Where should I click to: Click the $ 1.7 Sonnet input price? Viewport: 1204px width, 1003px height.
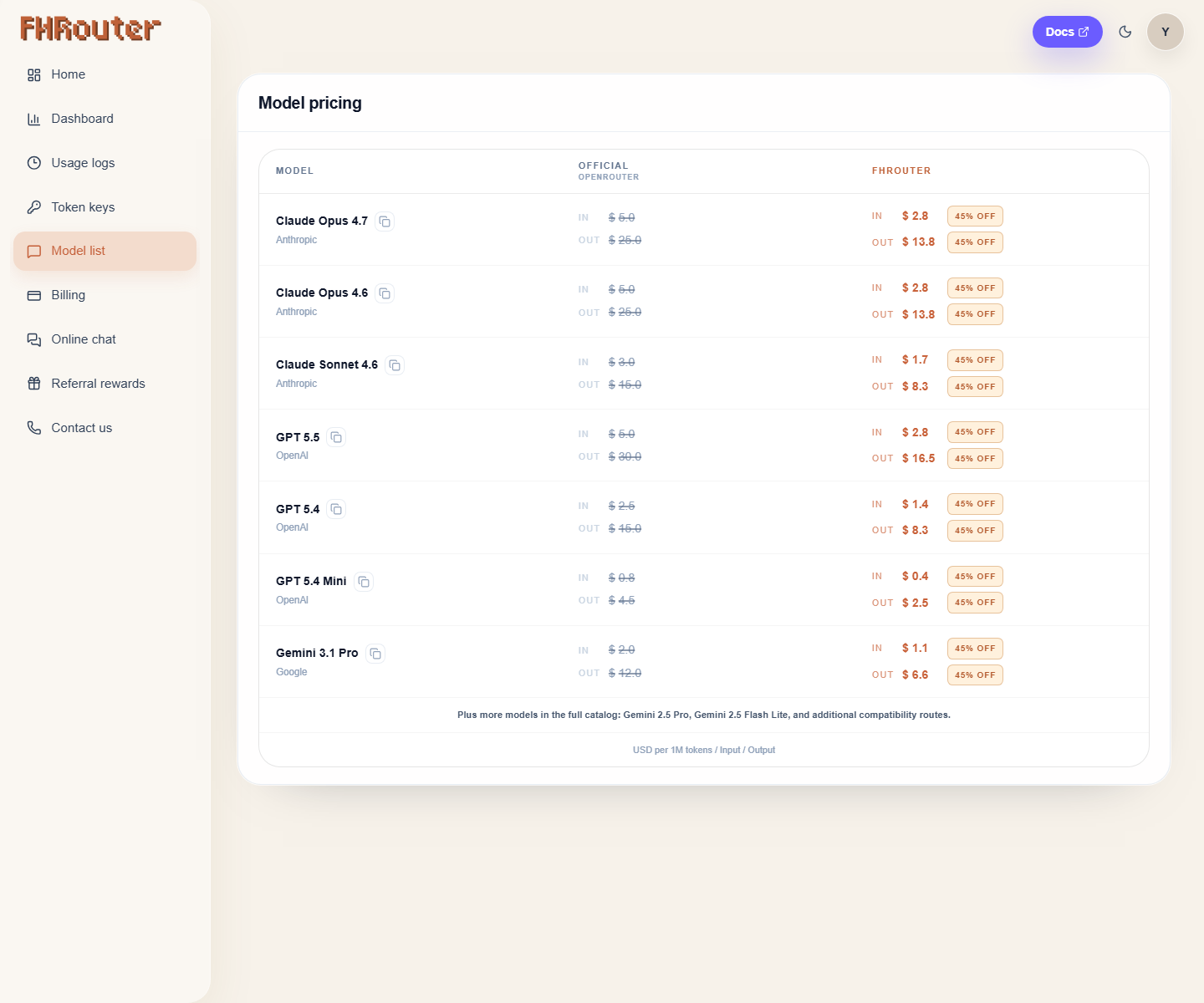tap(915, 359)
